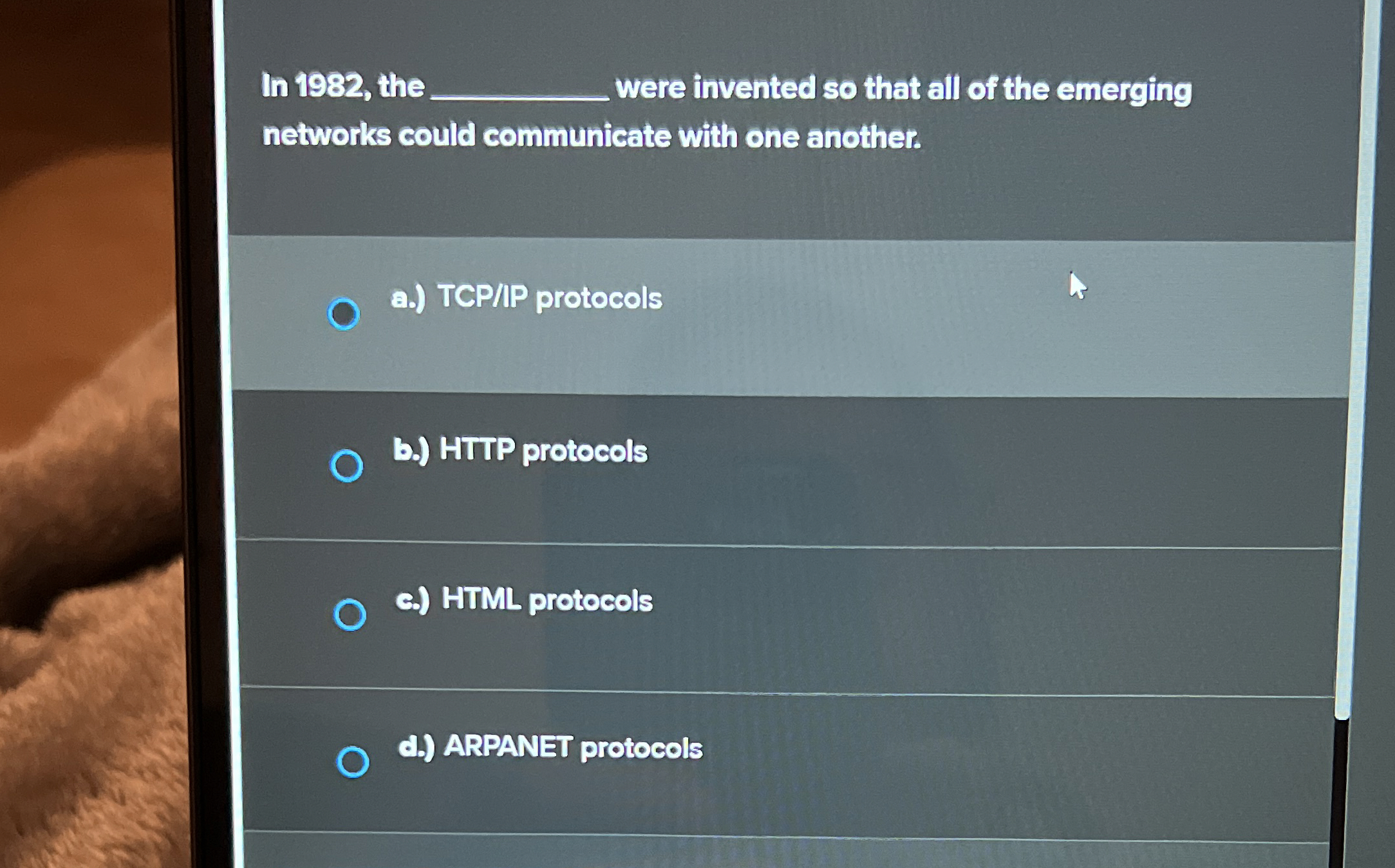Mark the HTML protocols radio button
The width and height of the screenshot is (1395, 868).
click(350, 614)
